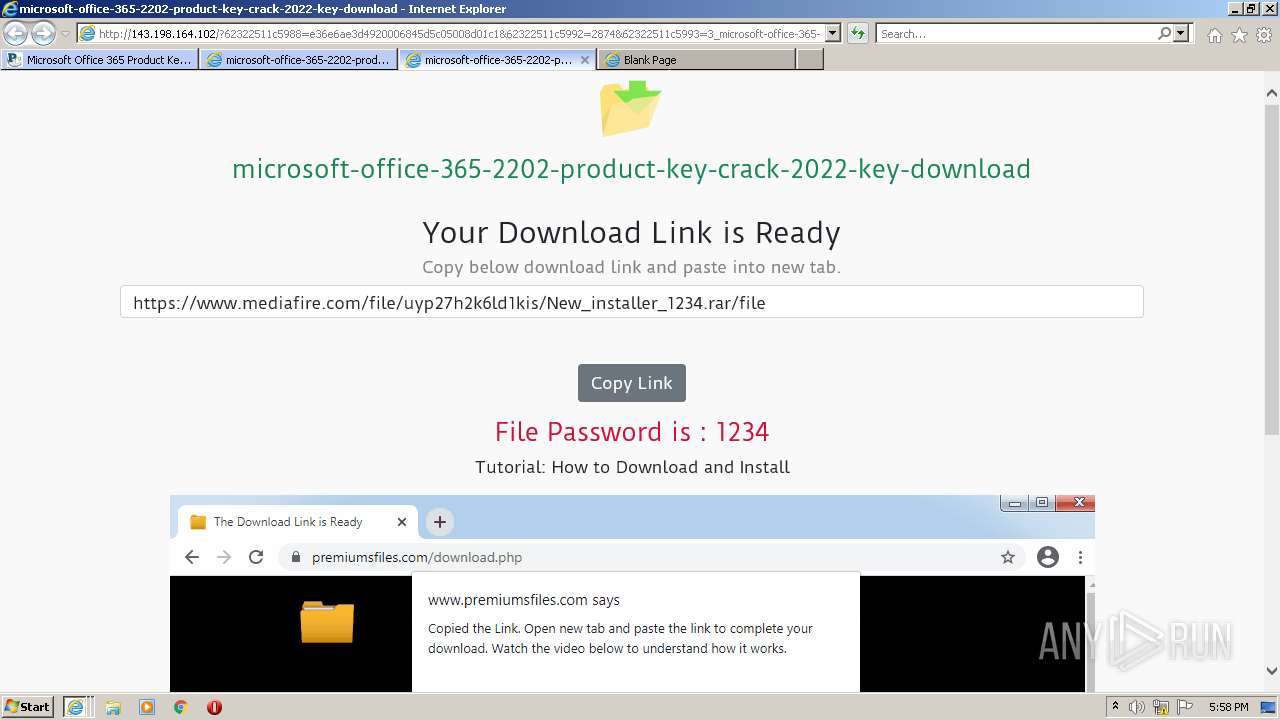1280x720 pixels.
Task: Open the IE Tools gear icon
Action: (x=1263, y=35)
